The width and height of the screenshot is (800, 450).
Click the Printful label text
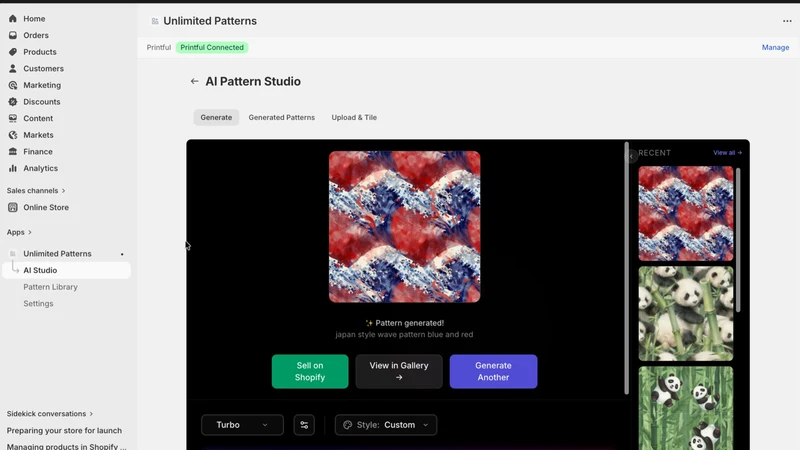[x=159, y=47]
